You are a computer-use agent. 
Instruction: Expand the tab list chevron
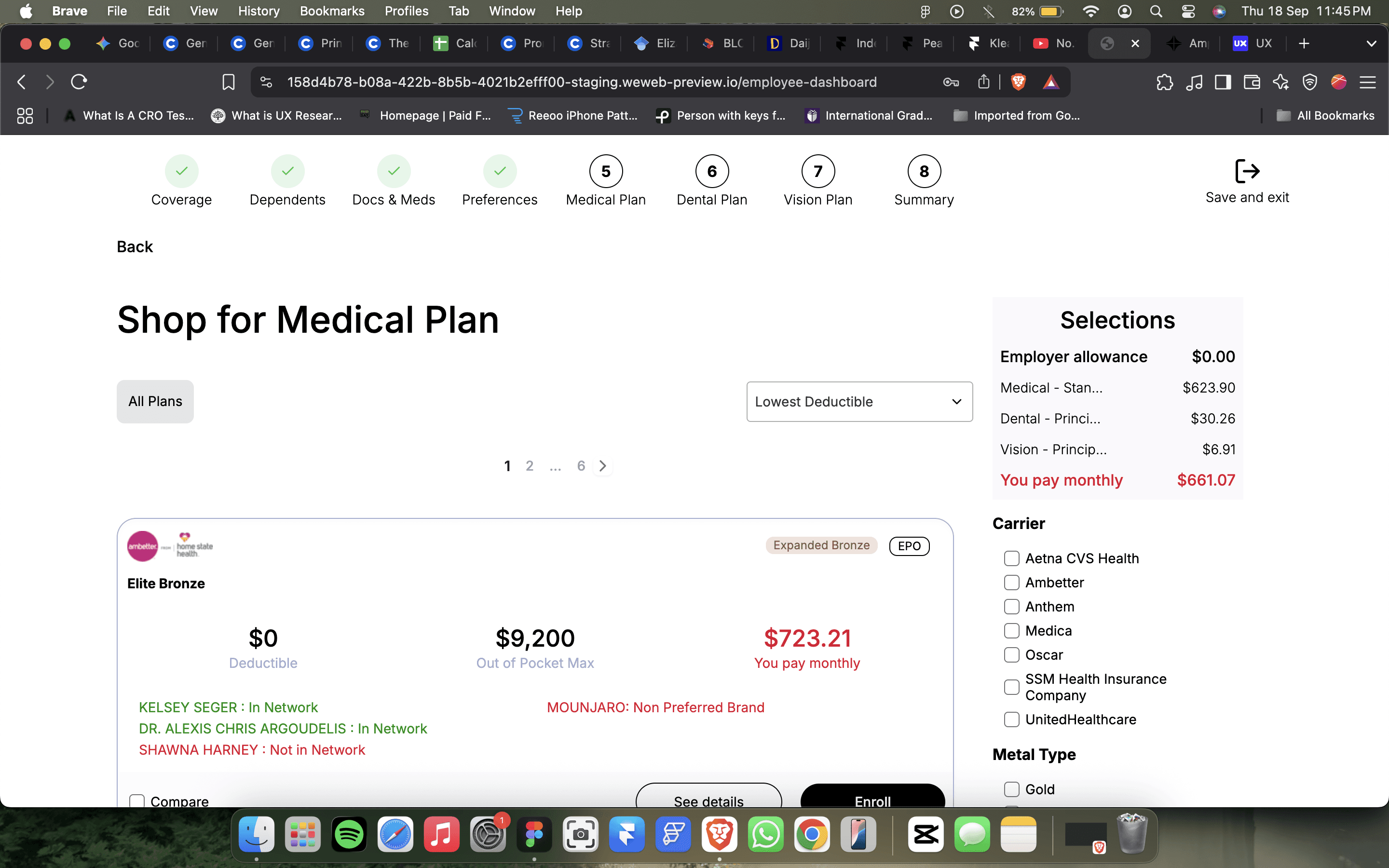(1371, 43)
